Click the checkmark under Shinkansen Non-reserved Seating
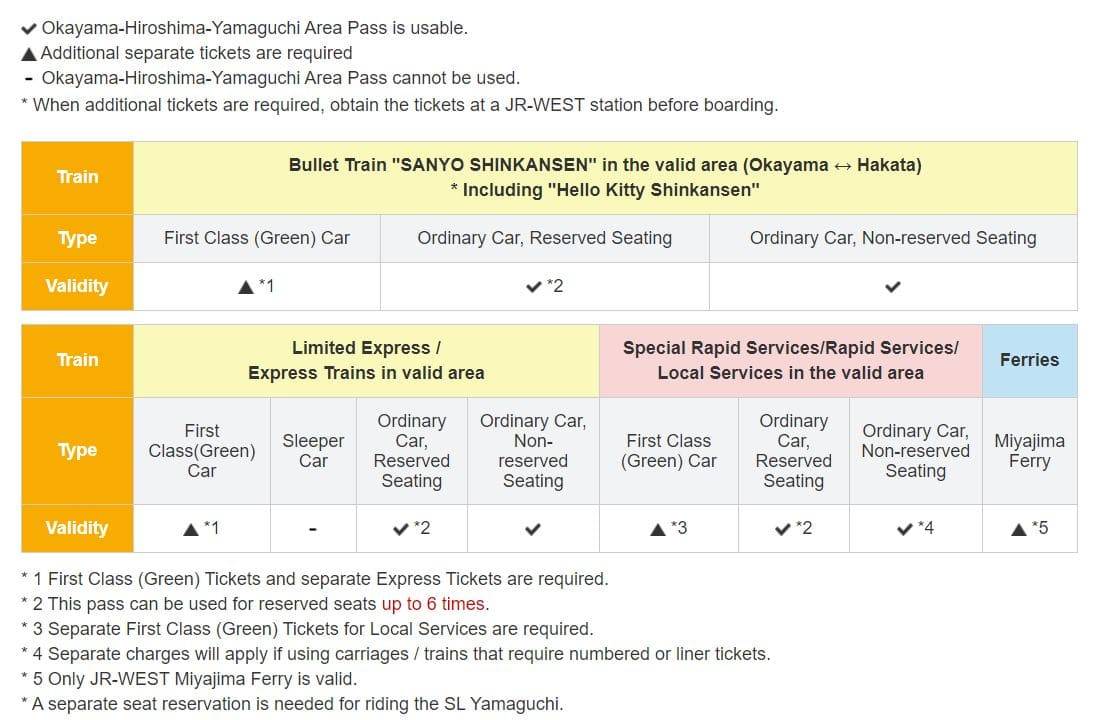The image size is (1102, 720). [x=893, y=287]
